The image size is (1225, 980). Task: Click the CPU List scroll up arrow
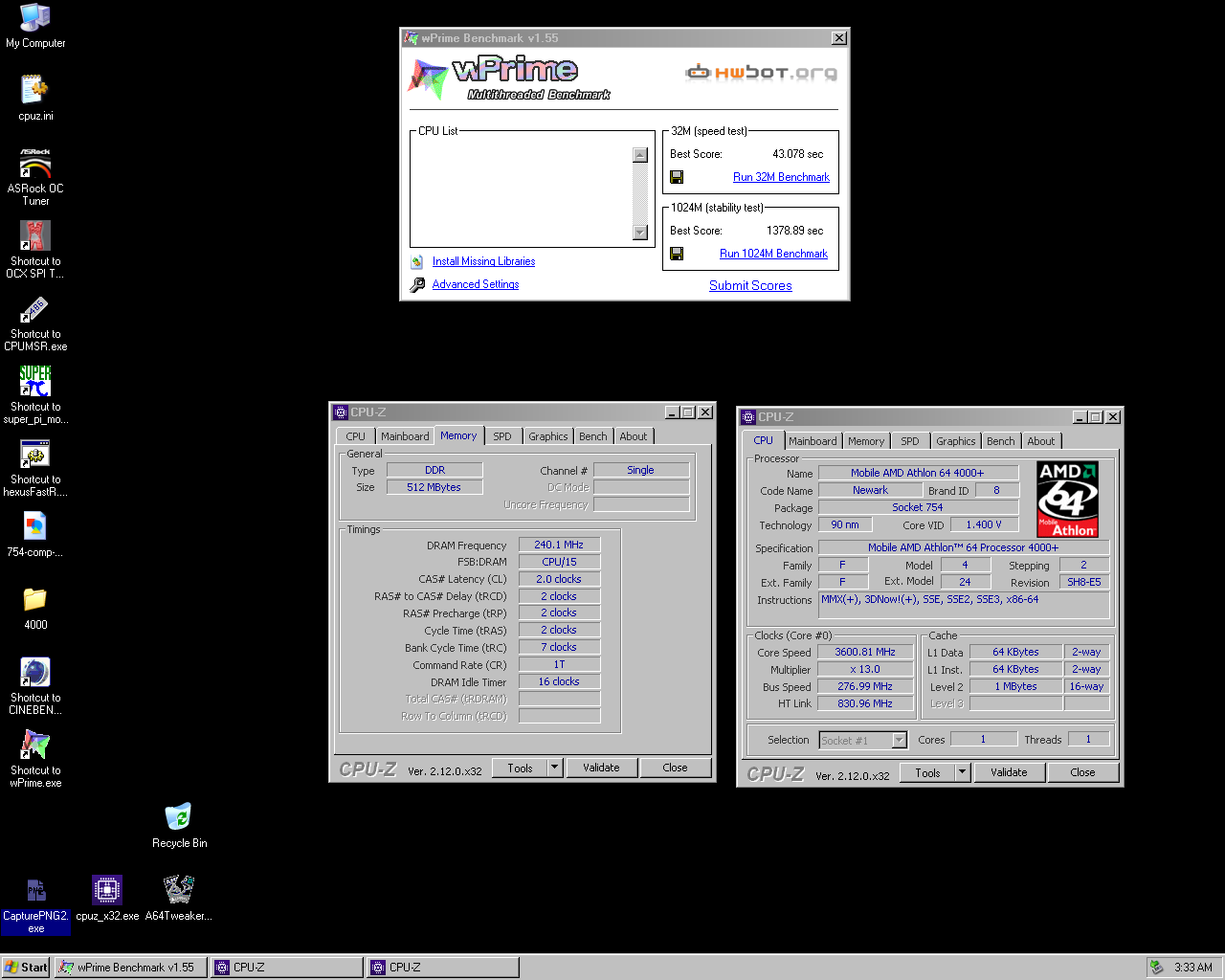(640, 155)
